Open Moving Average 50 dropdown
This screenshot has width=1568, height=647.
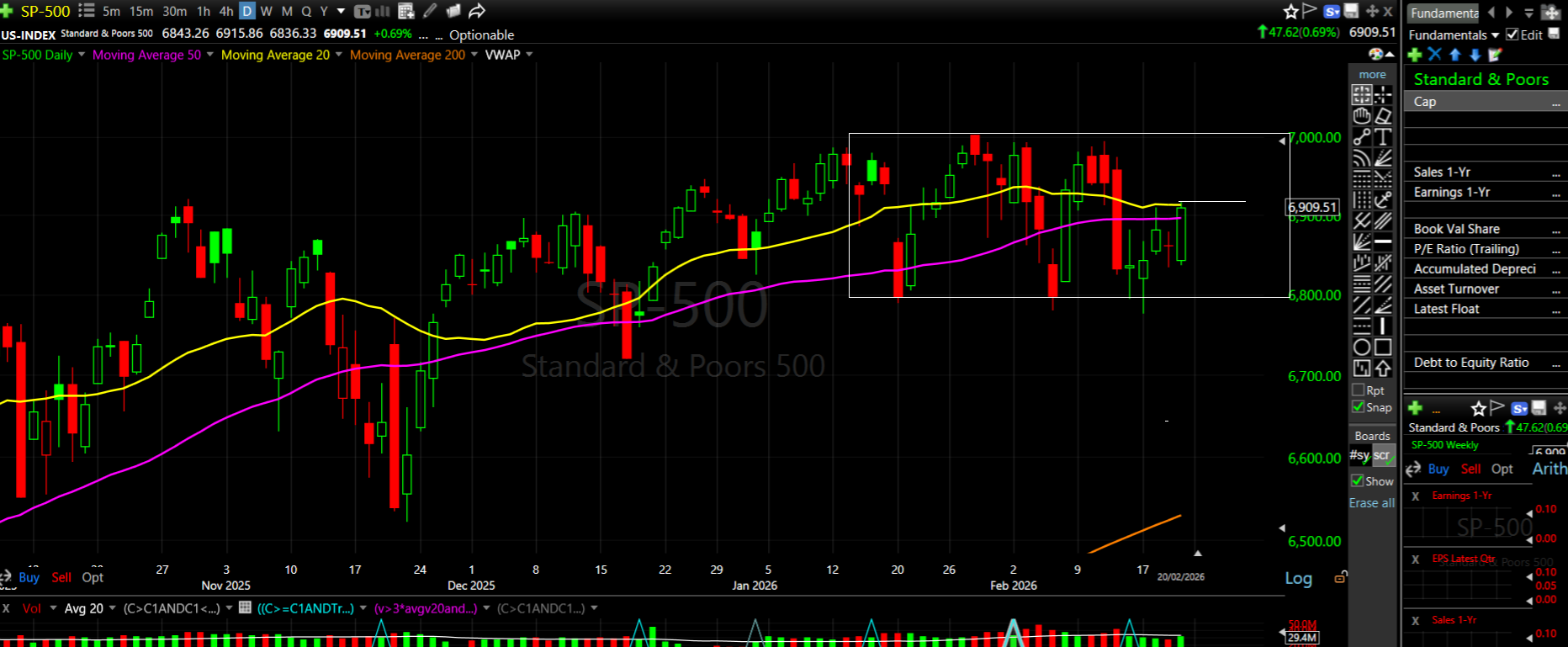pyautogui.click(x=209, y=55)
